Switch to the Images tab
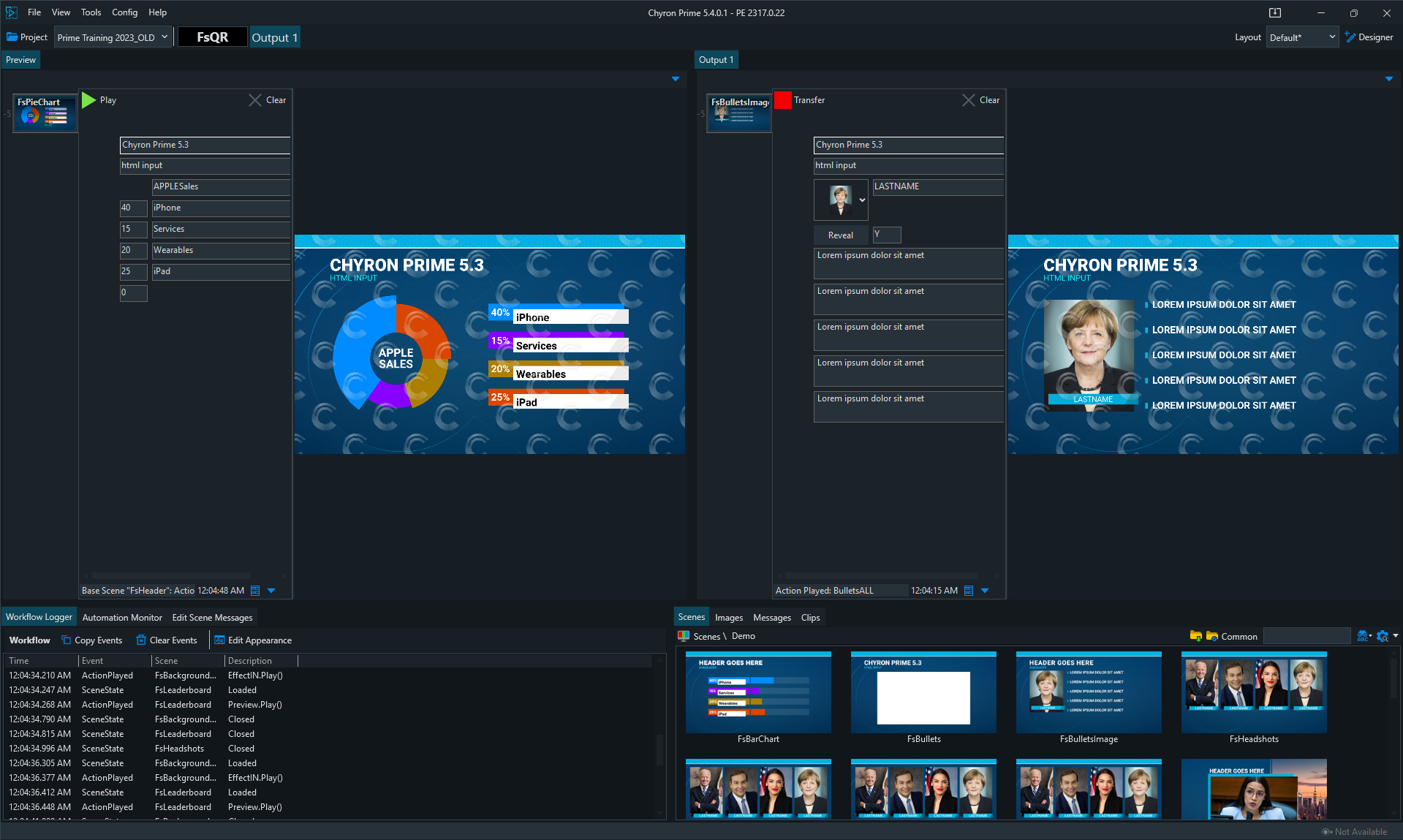1403x840 pixels. coord(728,618)
